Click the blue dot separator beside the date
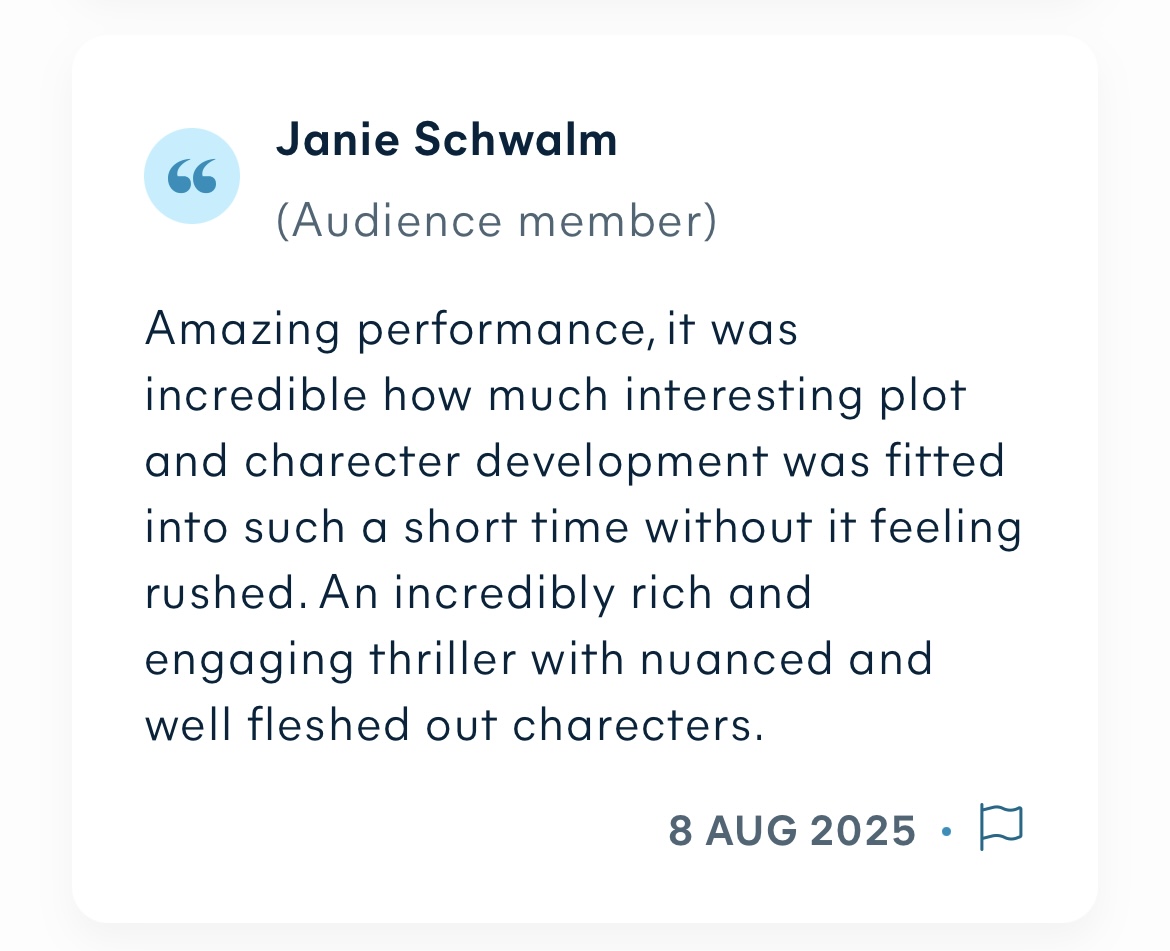The image size is (1170, 951). (x=946, y=831)
